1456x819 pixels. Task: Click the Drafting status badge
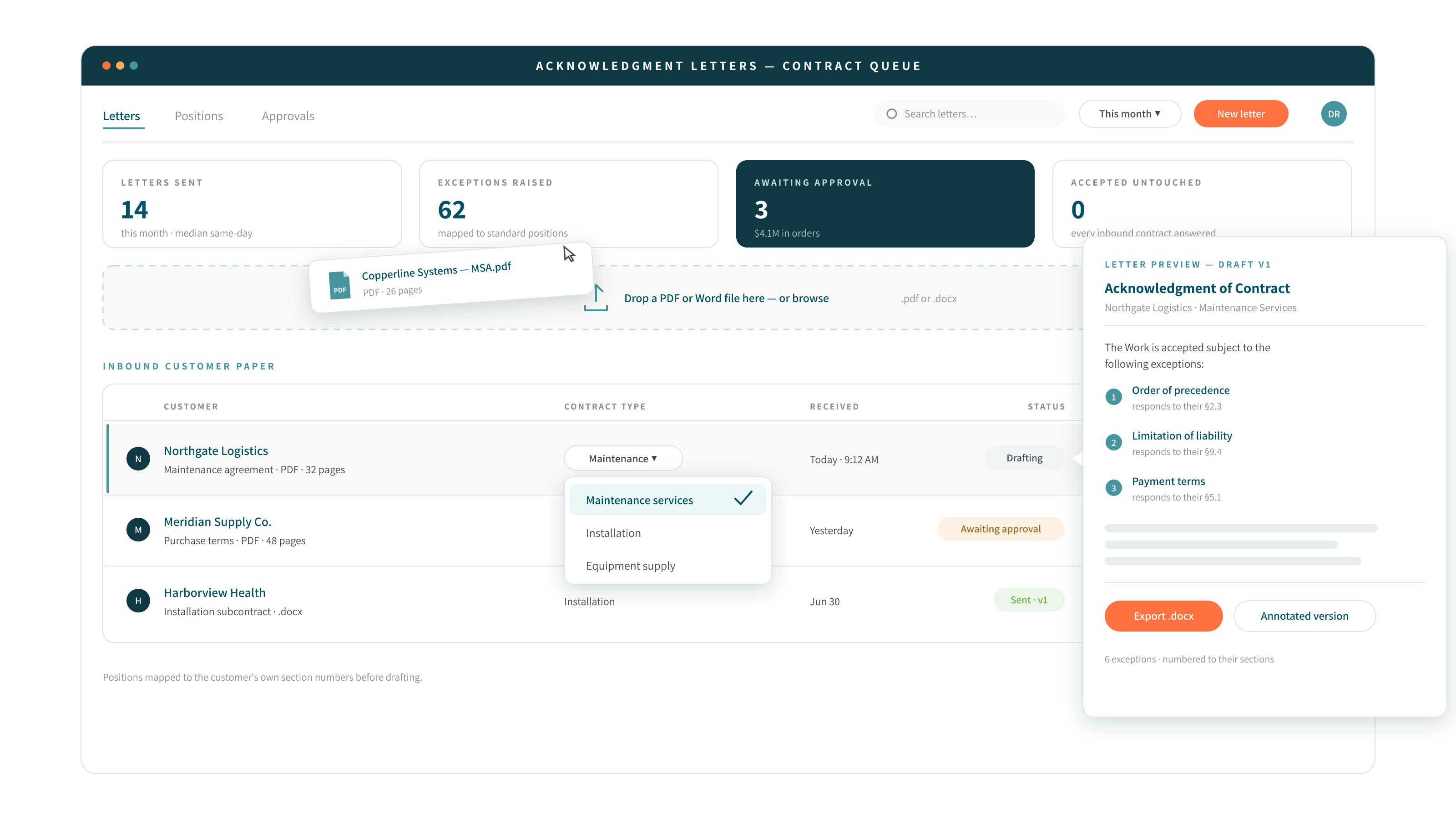(x=1024, y=458)
